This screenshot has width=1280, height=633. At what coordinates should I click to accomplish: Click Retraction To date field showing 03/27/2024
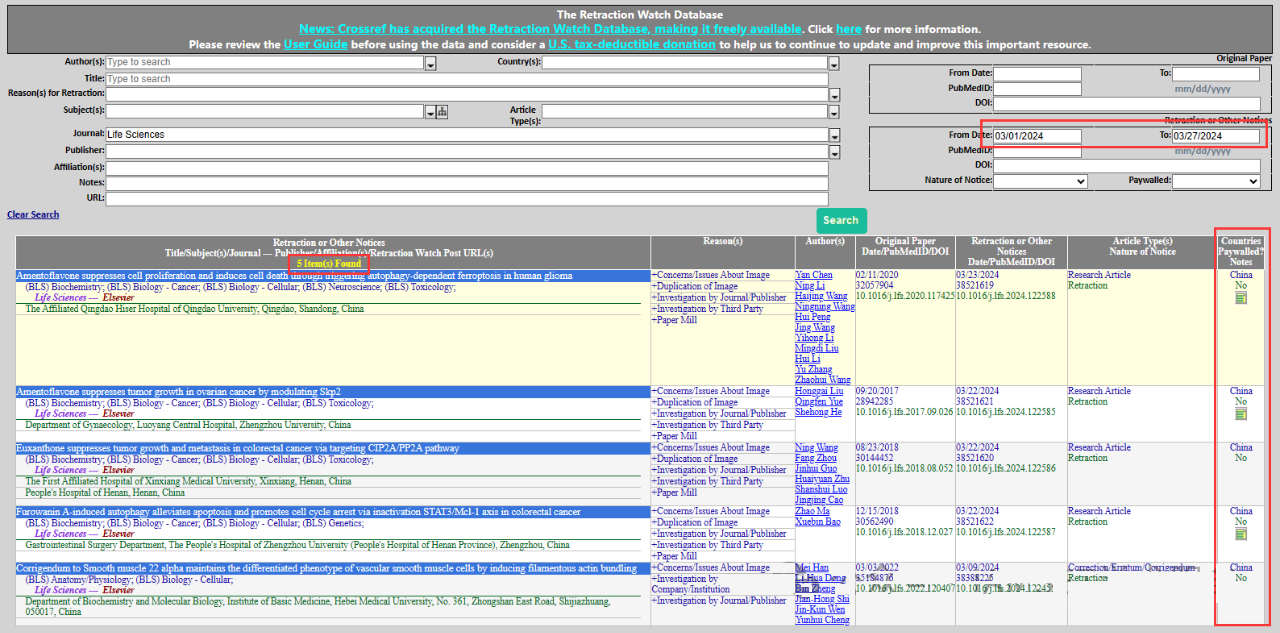(1216, 136)
